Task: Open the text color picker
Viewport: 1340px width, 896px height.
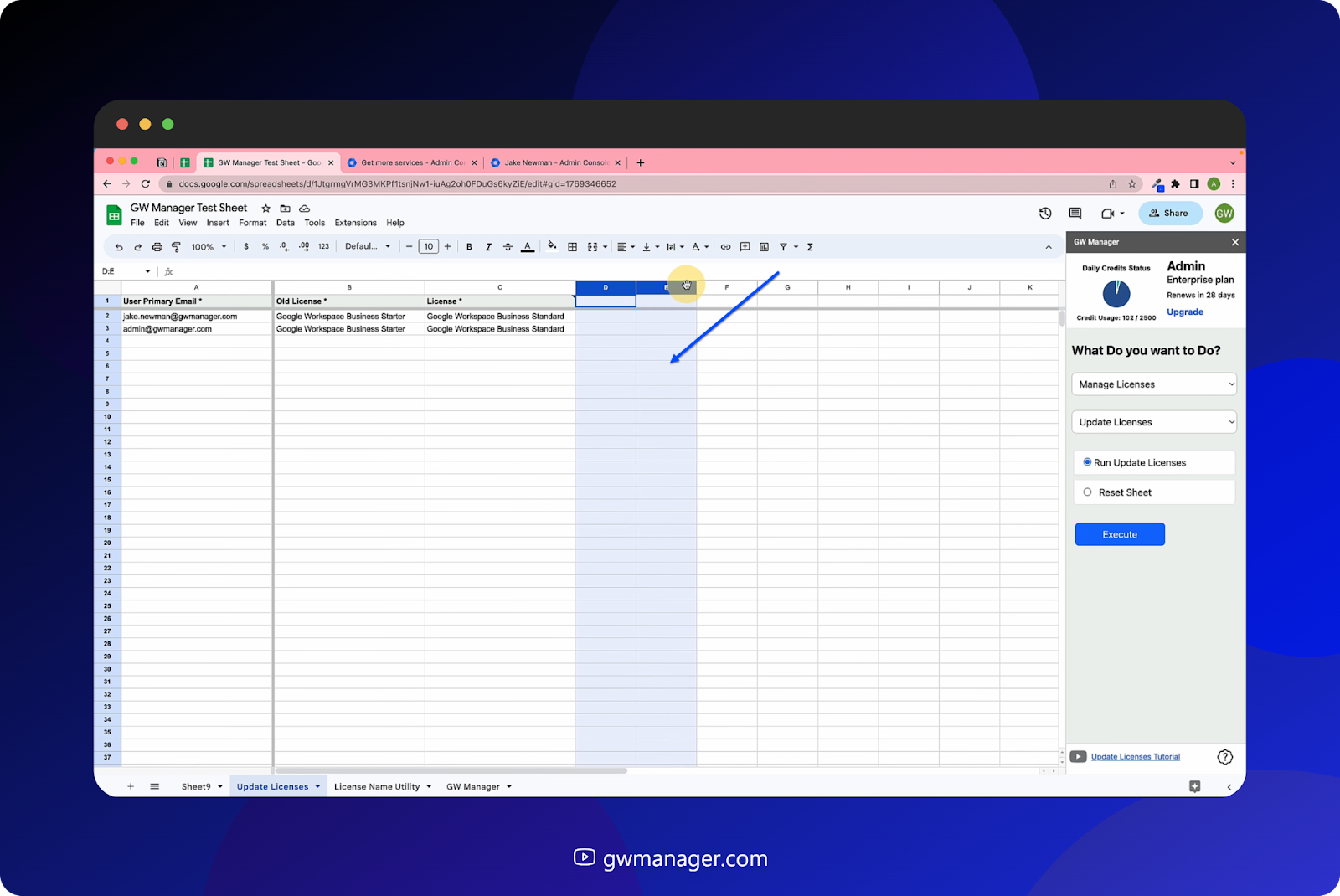Action: coord(528,247)
